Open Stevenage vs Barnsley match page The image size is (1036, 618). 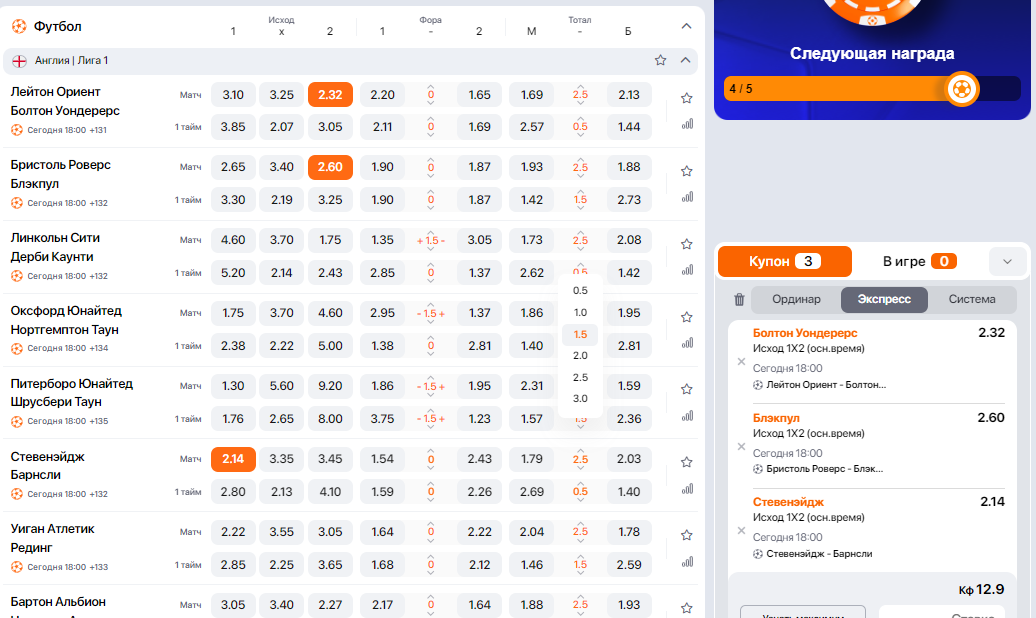48,466
